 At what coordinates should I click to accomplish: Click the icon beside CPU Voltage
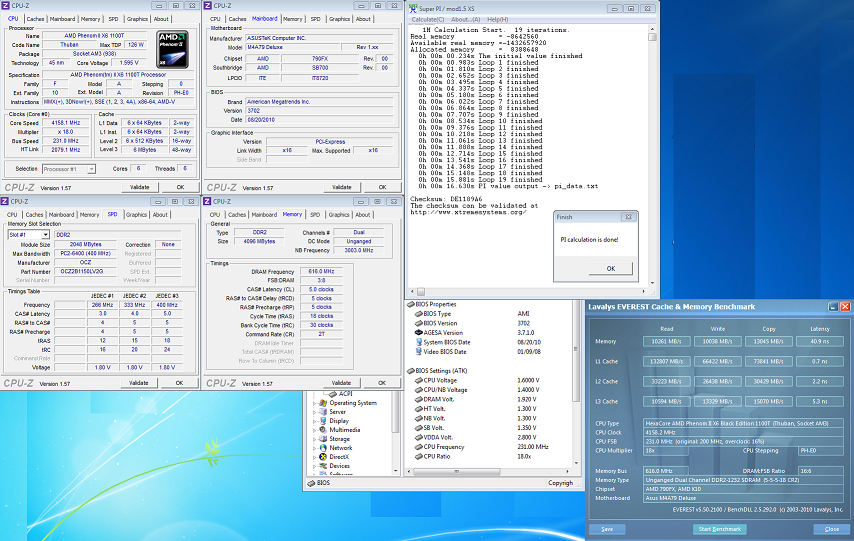pyautogui.click(x=419, y=380)
